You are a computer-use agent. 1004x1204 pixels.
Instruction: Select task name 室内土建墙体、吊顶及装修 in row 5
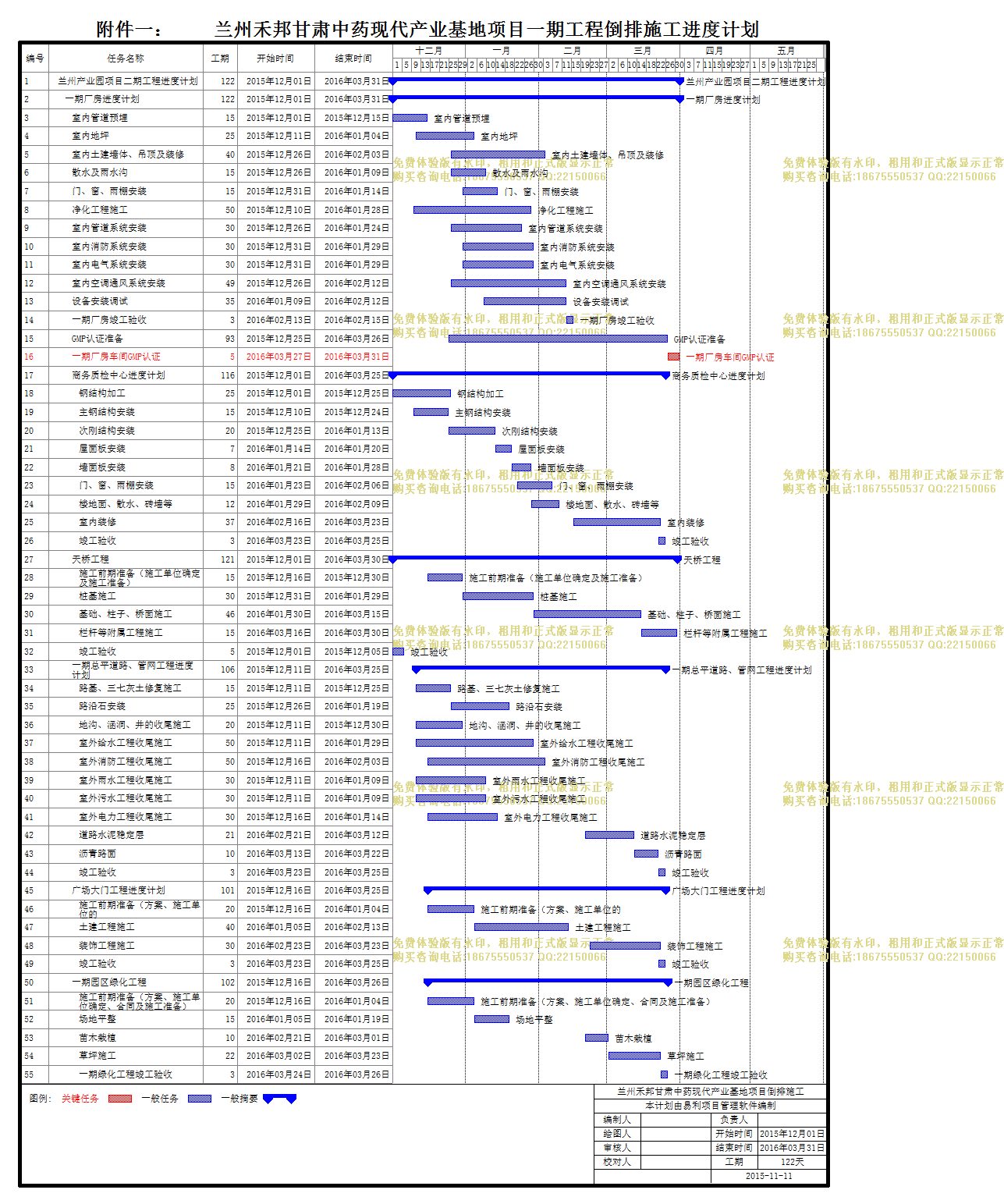coord(128,154)
